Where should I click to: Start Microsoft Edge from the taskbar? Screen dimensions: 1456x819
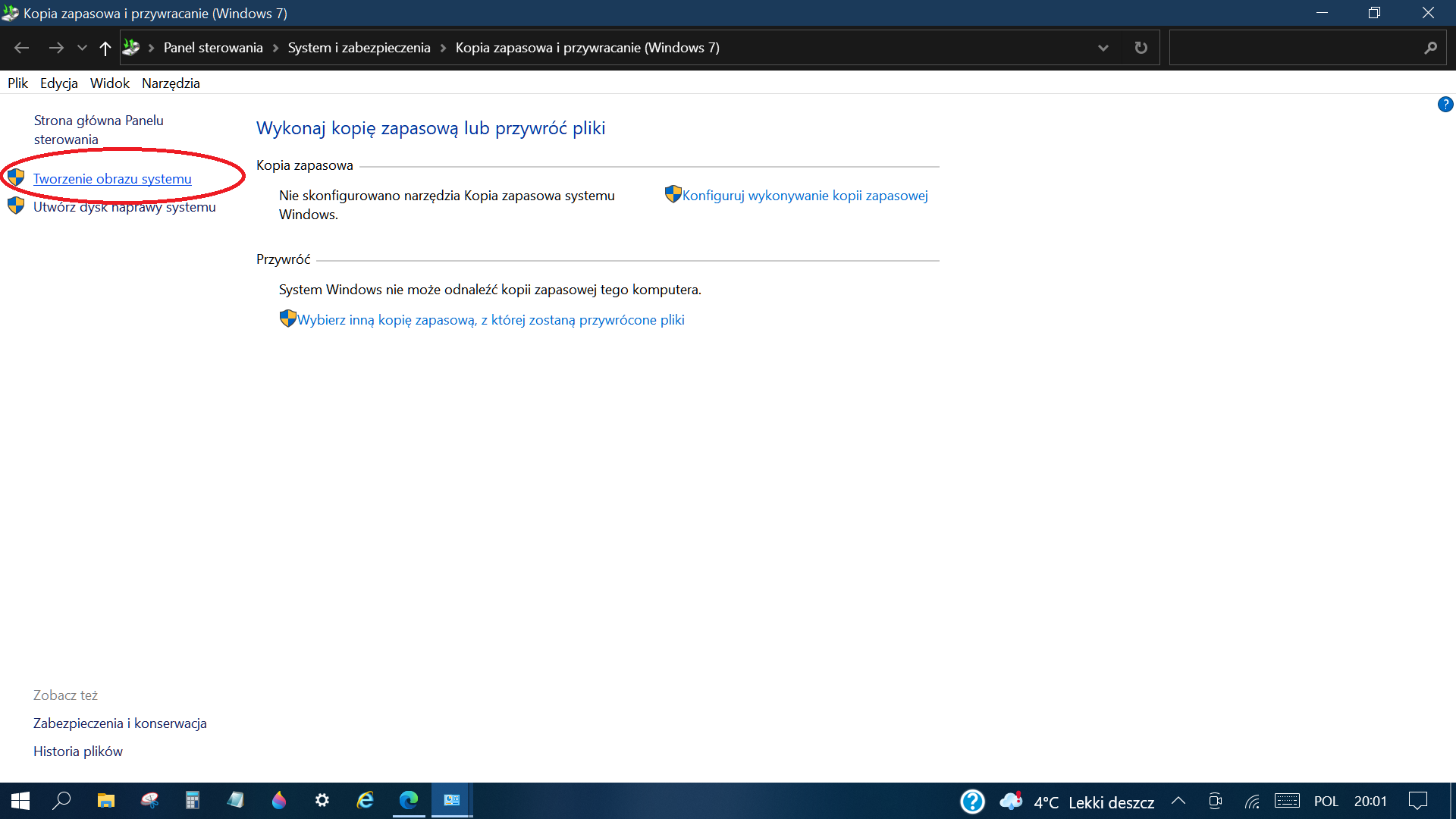409,800
